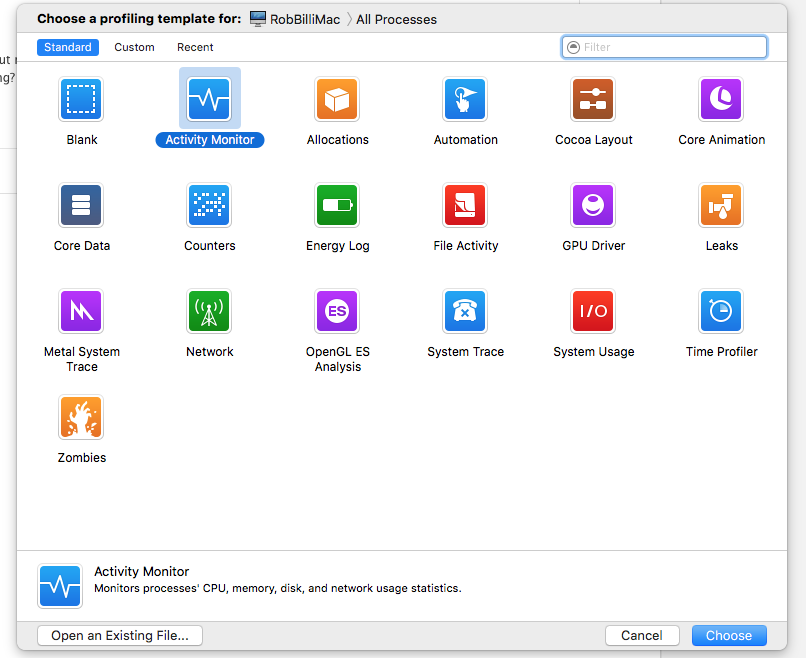Select the Counters template icon
This screenshot has width=806, height=658.
pyautogui.click(x=209, y=205)
